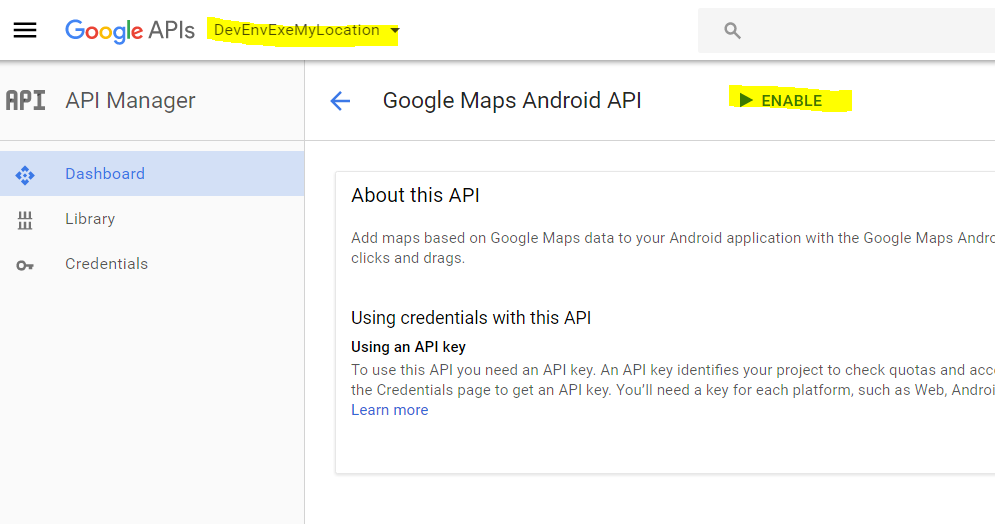Focus the top search field

pos(847,30)
